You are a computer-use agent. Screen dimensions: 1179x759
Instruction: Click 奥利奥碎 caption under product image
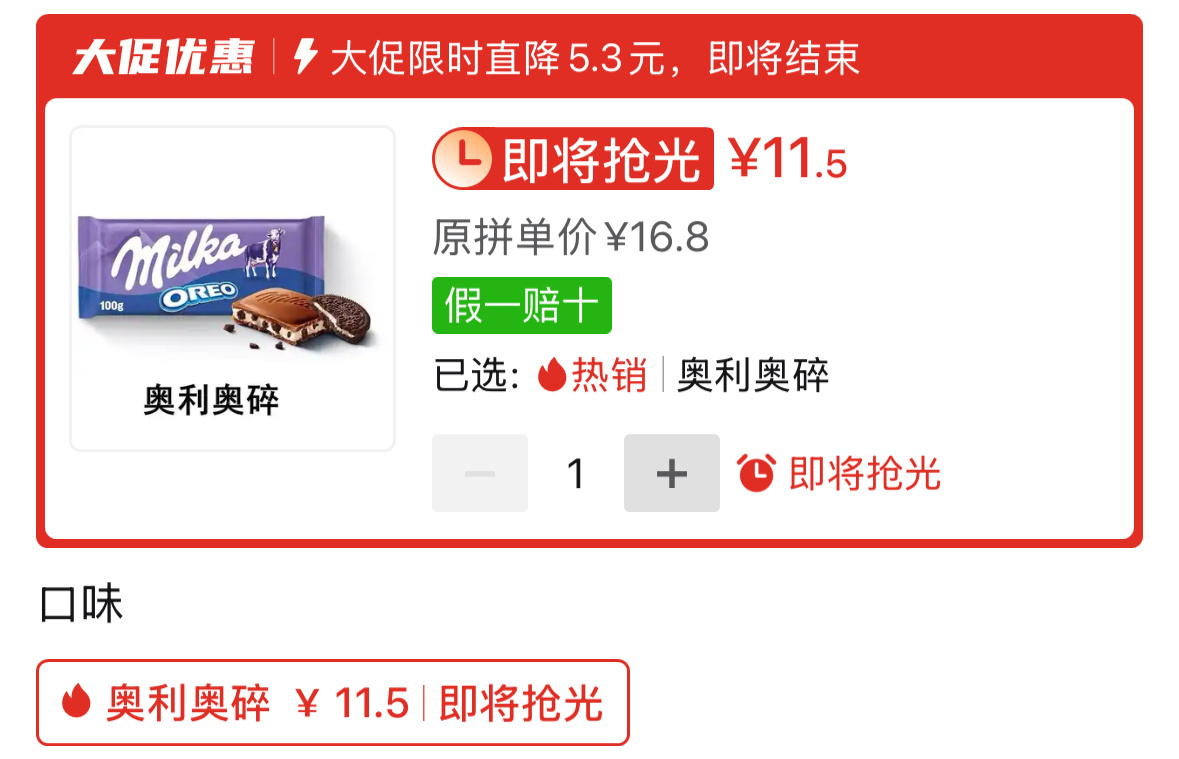[x=211, y=399]
